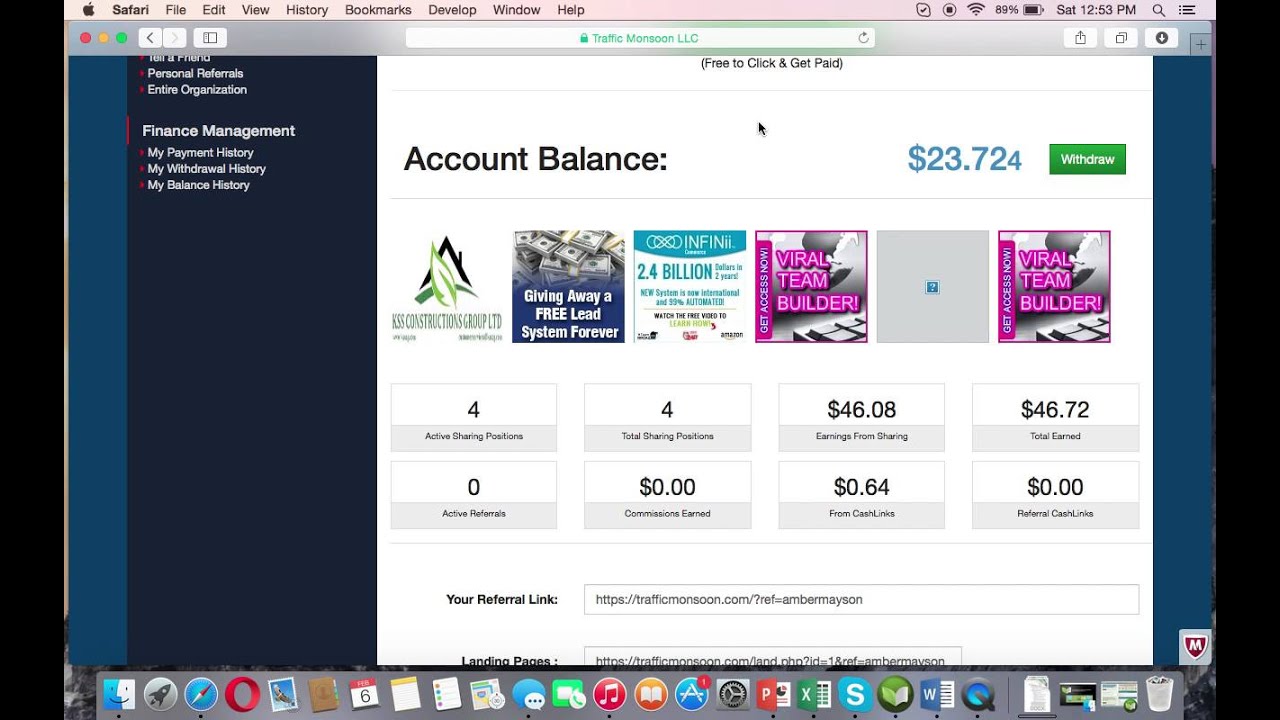Open the View menu
The image size is (1280, 720).
pyautogui.click(x=256, y=10)
